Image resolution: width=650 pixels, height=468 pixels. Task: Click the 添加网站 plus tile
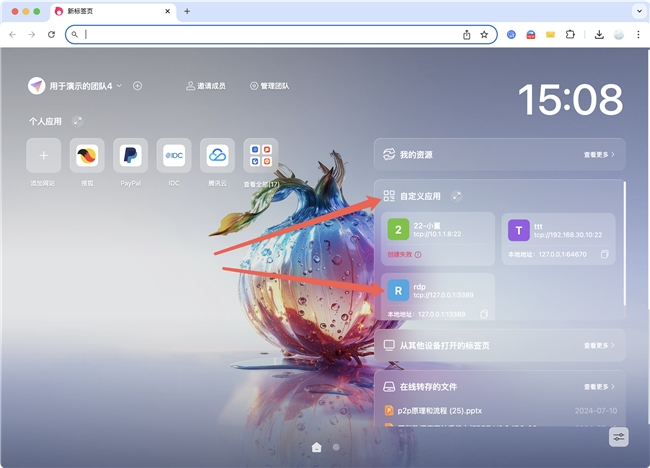coord(43,156)
